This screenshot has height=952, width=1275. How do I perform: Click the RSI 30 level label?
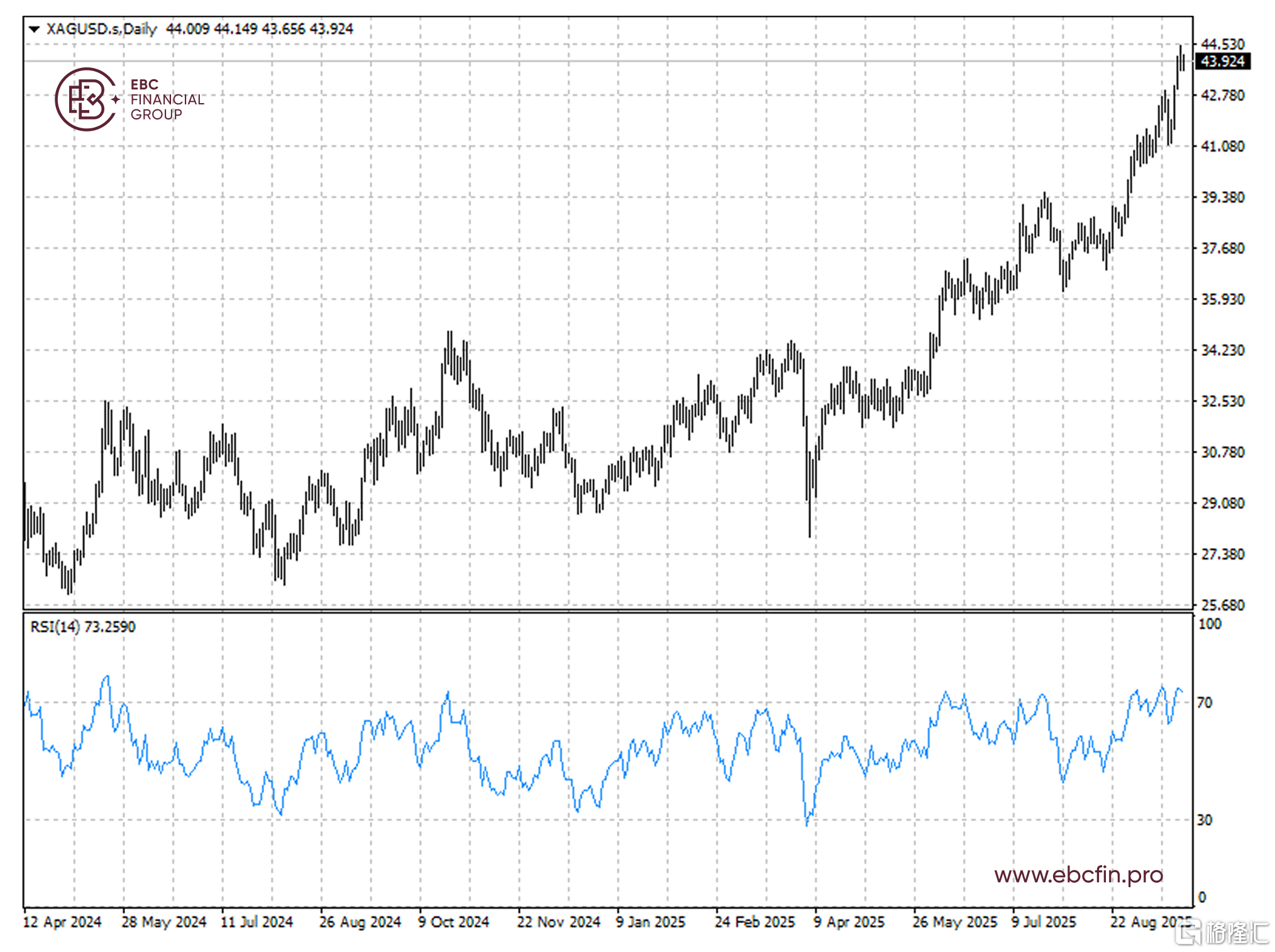click(x=1204, y=820)
